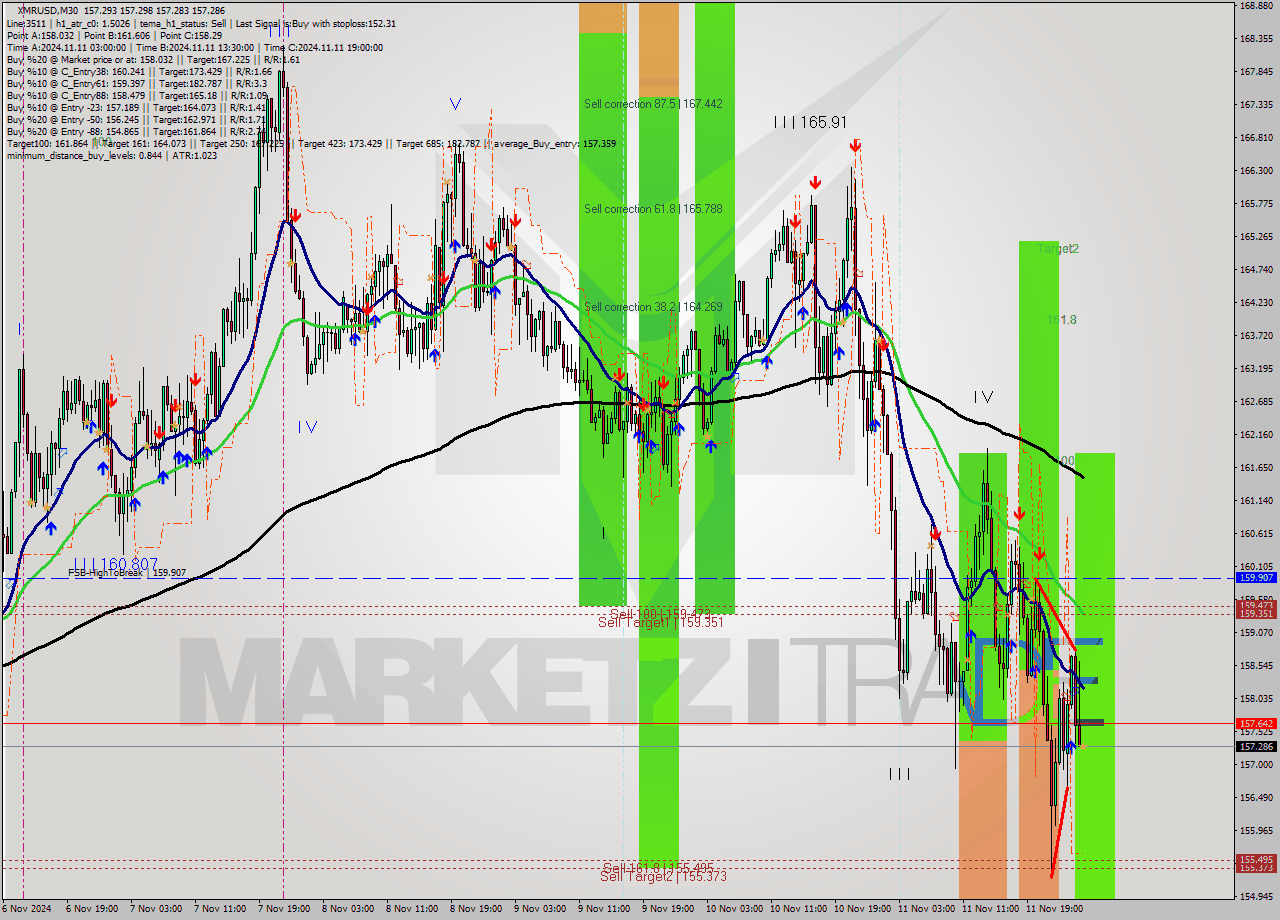
Task: Click the 162.685 price axis label
Action: [1256, 402]
